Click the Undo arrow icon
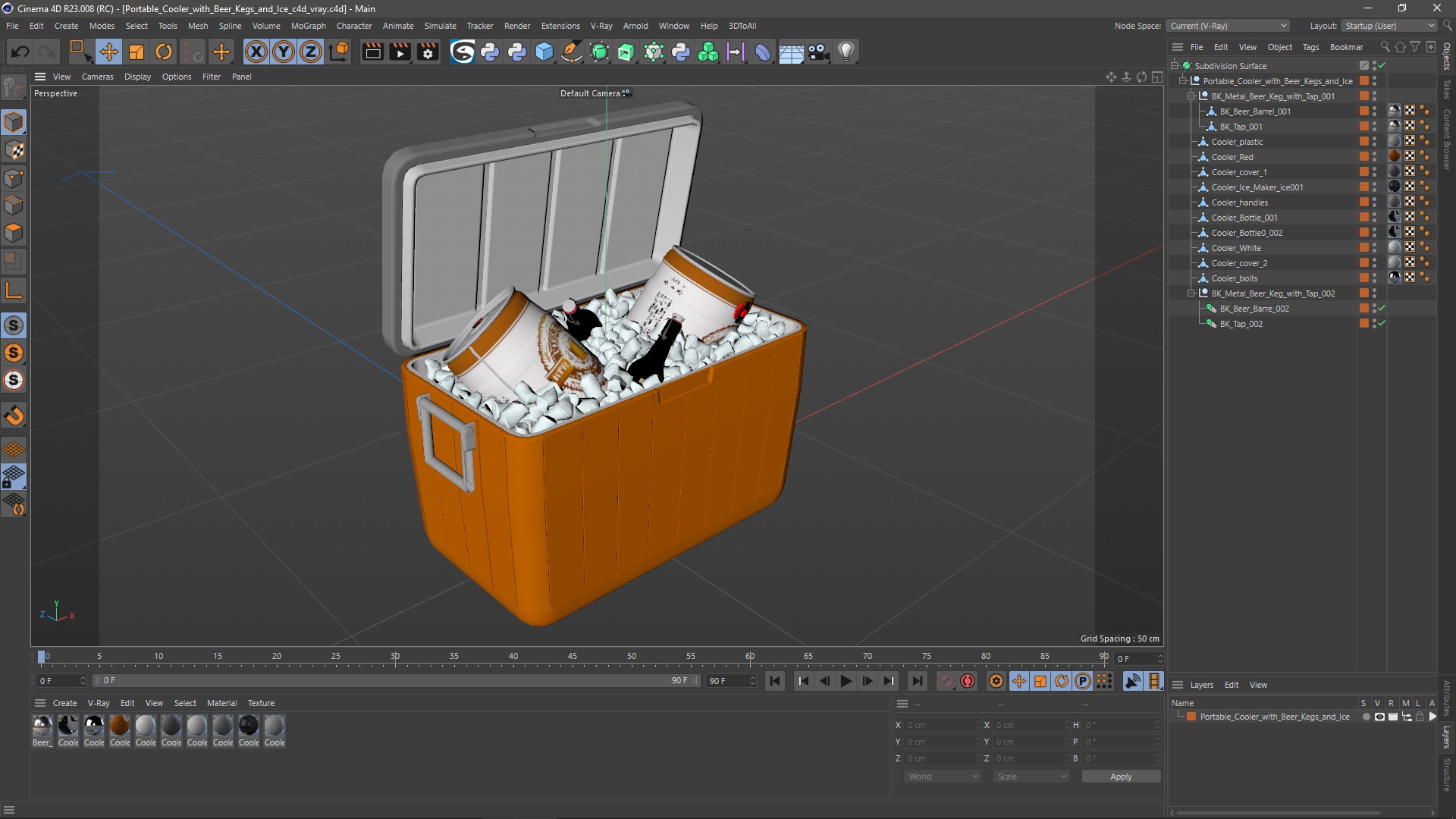Image resolution: width=1456 pixels, height=819 pixels. coord(20,52)
